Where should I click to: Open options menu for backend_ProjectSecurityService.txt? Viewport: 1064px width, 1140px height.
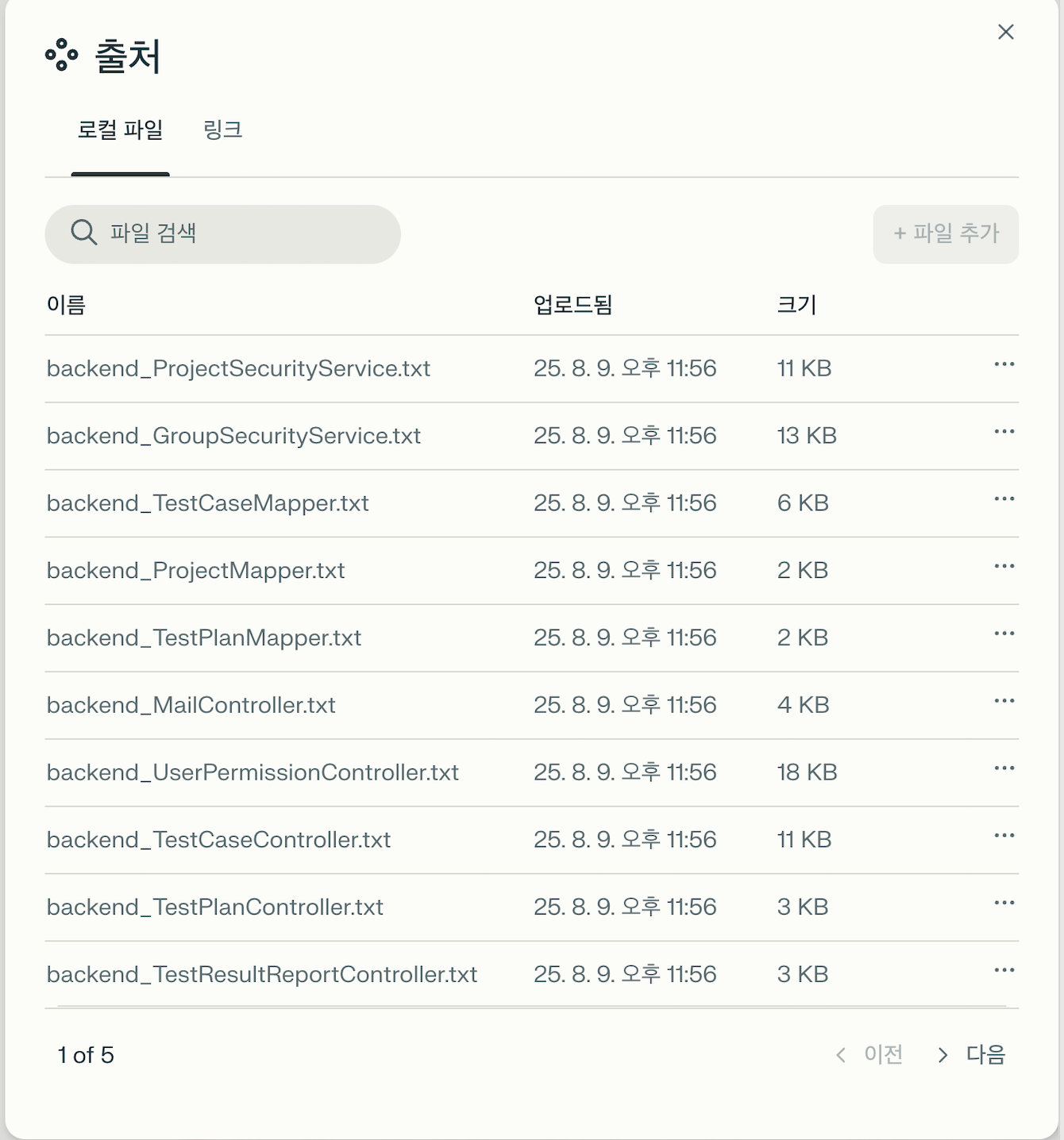[x=1004, y=364]
